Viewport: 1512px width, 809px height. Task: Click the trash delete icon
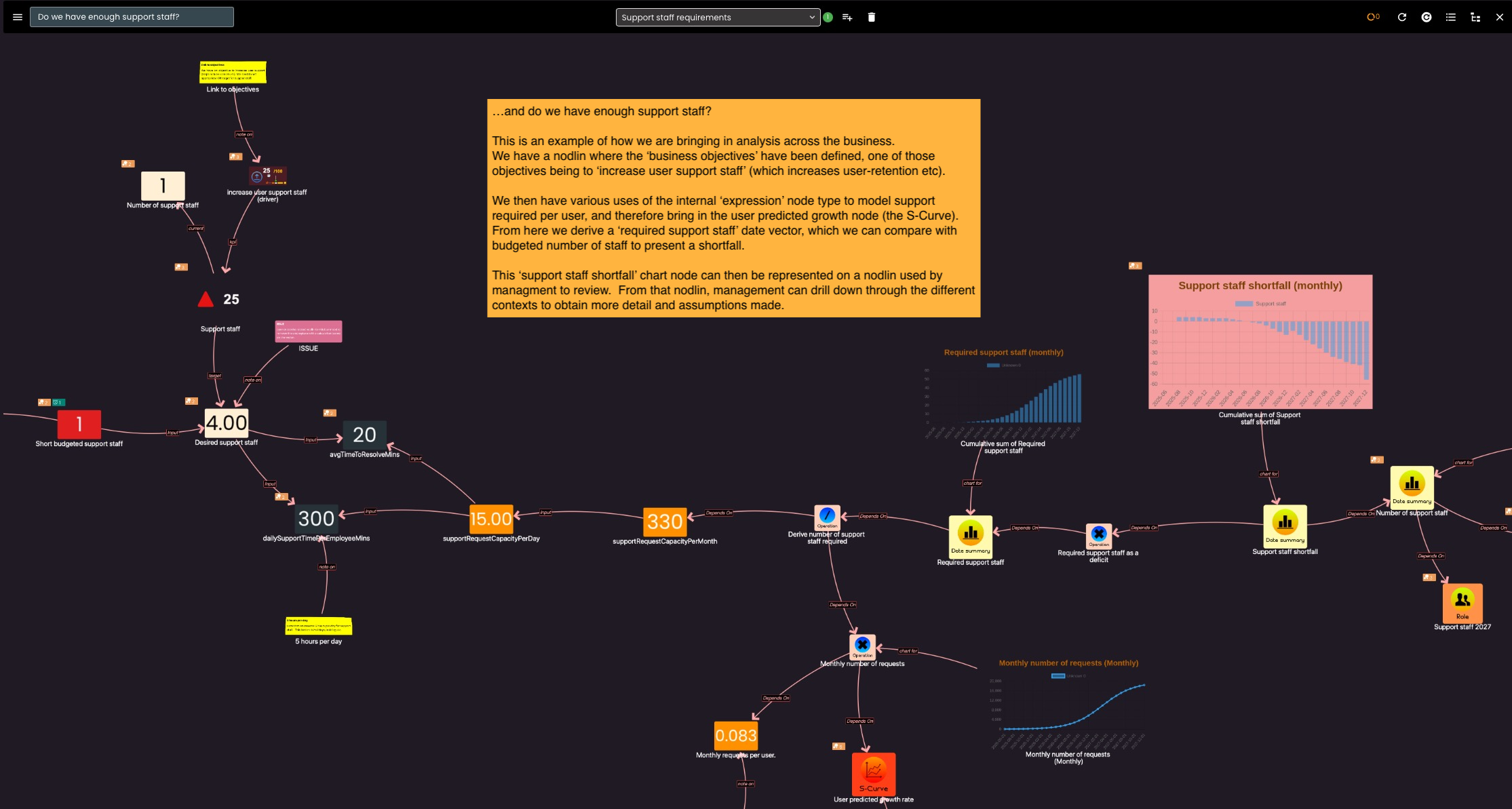872,17
